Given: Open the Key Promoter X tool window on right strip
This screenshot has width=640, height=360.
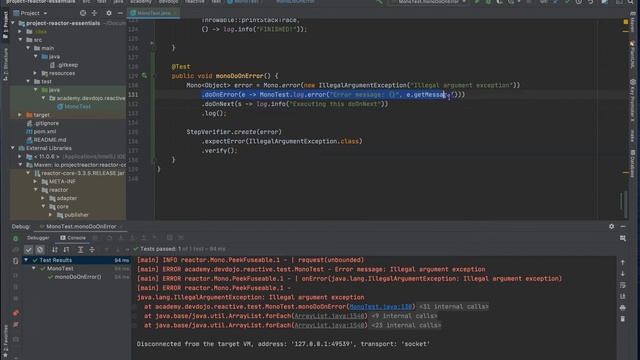Looking at the screenshot, I should pos(633,100).
